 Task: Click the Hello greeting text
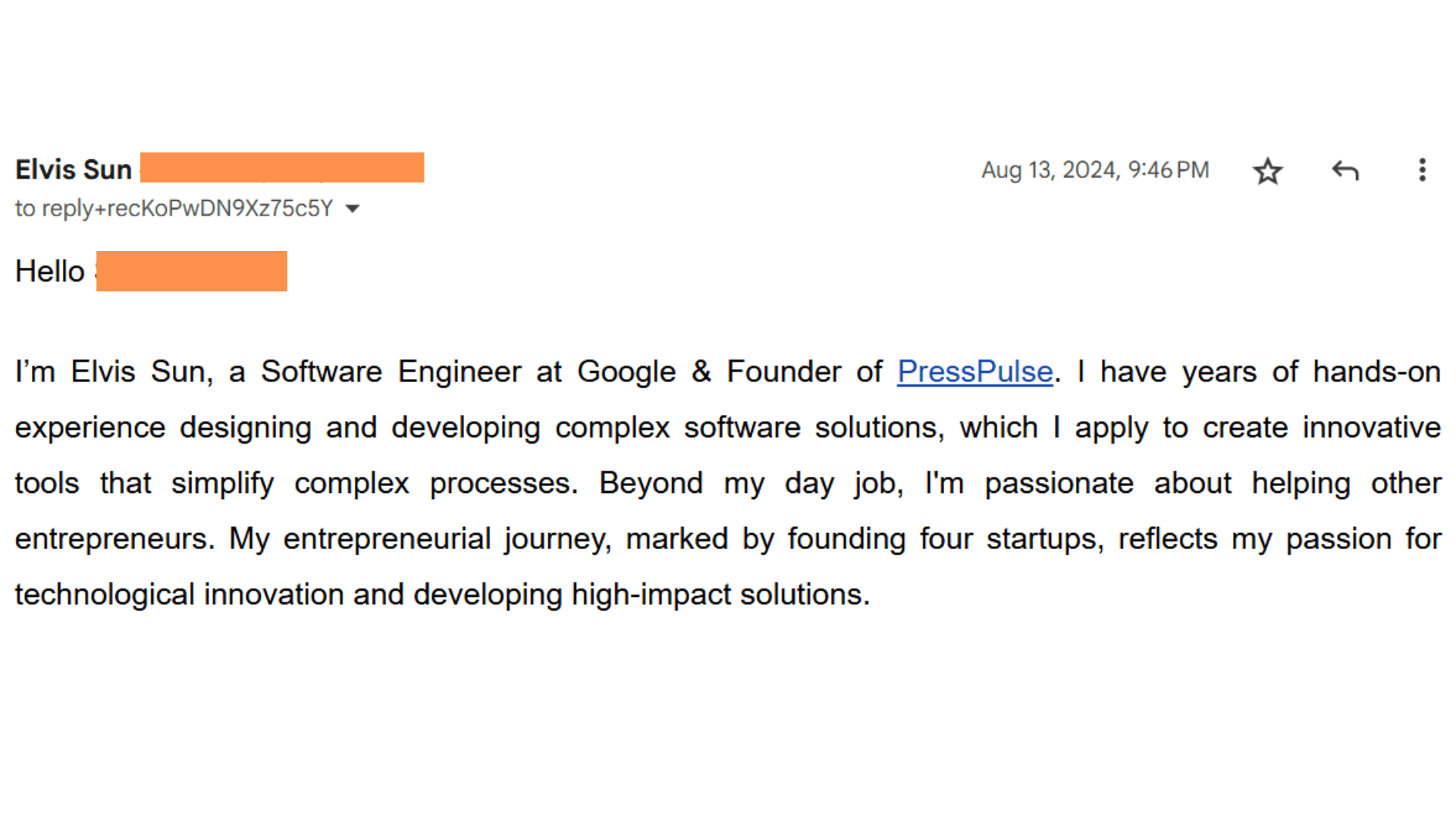tap(50, 271)
